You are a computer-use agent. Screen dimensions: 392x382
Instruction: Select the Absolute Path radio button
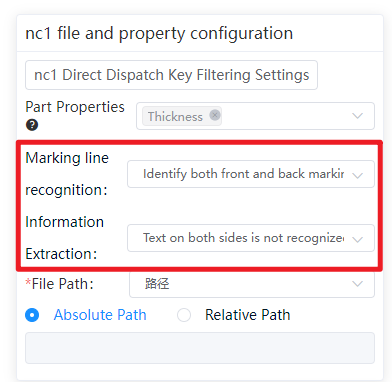(32, 315)
